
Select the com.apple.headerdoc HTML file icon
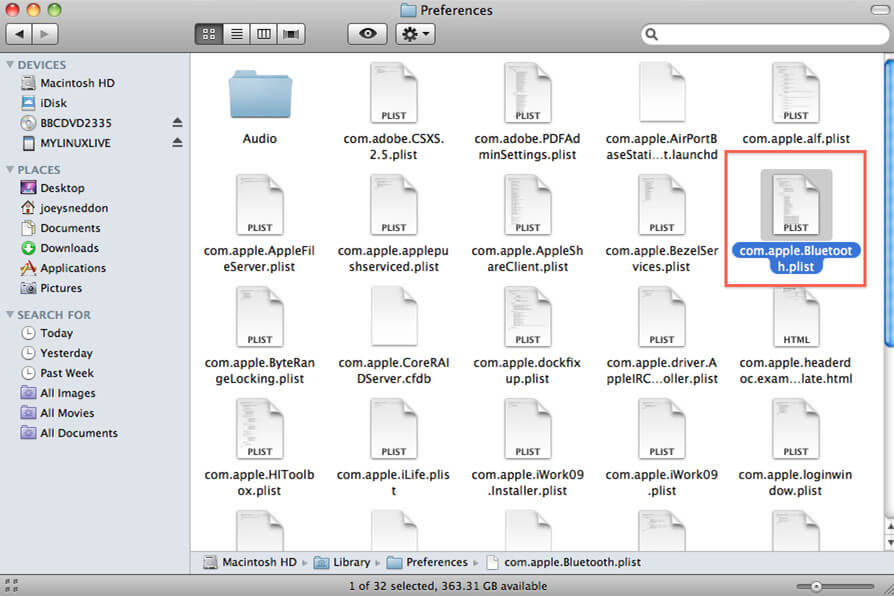pos(796,317)
